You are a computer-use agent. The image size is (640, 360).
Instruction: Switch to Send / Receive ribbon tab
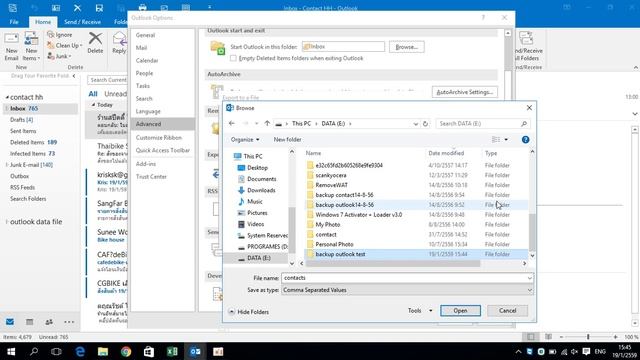[x=82, y=22]
